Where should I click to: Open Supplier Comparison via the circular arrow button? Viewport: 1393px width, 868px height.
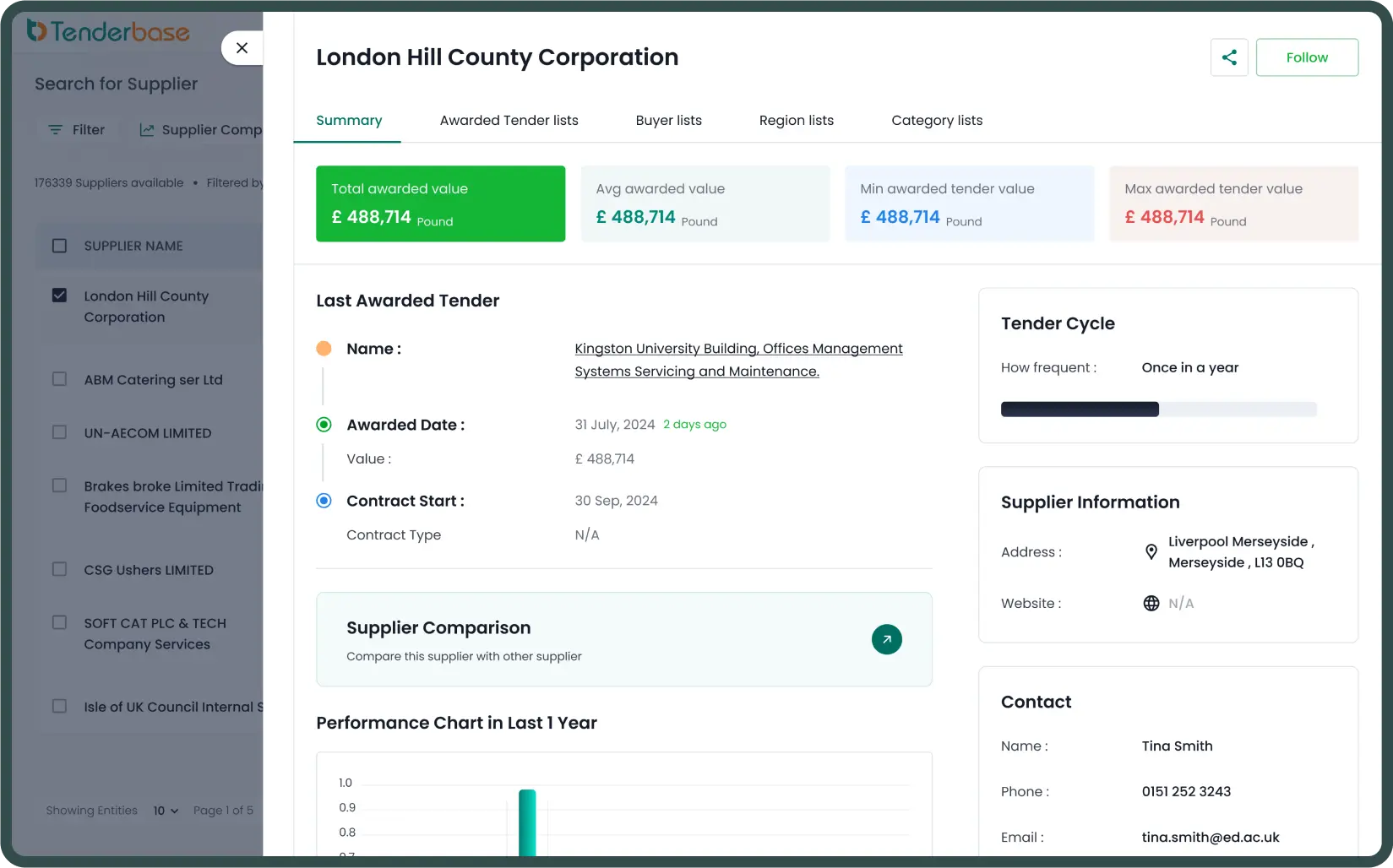pyautogui.click(x=886, y=639)
